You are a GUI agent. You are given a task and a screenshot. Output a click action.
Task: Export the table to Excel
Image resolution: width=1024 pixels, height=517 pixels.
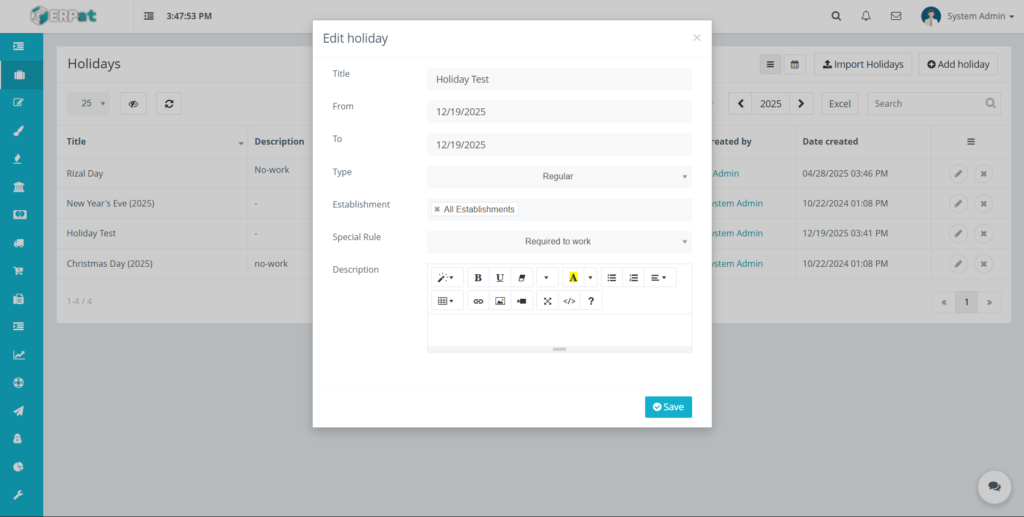point(840,103)
